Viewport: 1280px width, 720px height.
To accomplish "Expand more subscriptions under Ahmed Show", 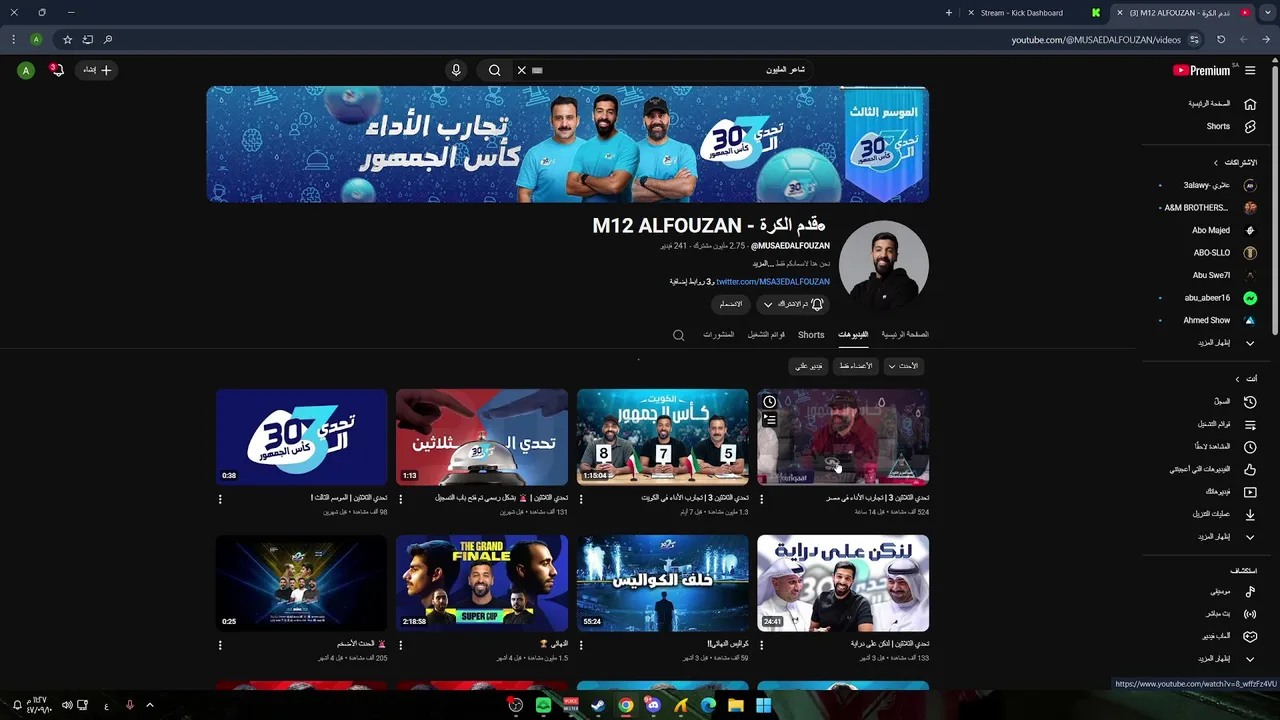I will pos(1226,343).
